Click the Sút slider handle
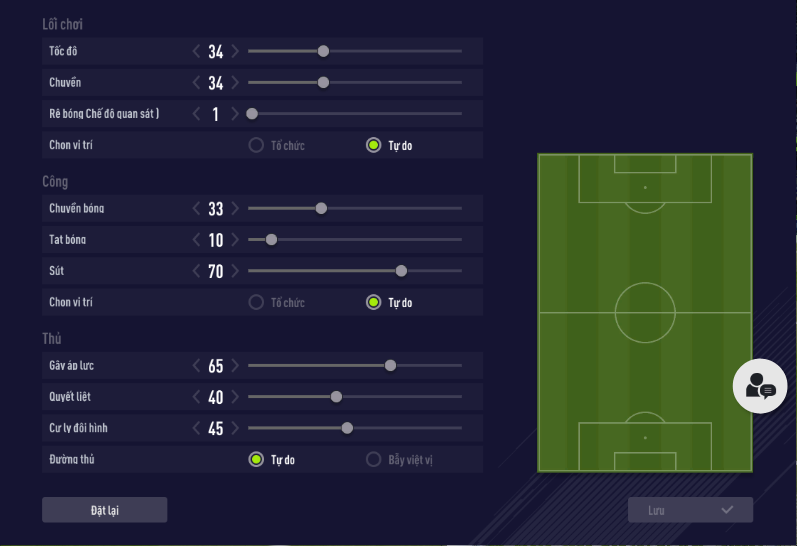This screenshot has width=797, height=546. 401,271
